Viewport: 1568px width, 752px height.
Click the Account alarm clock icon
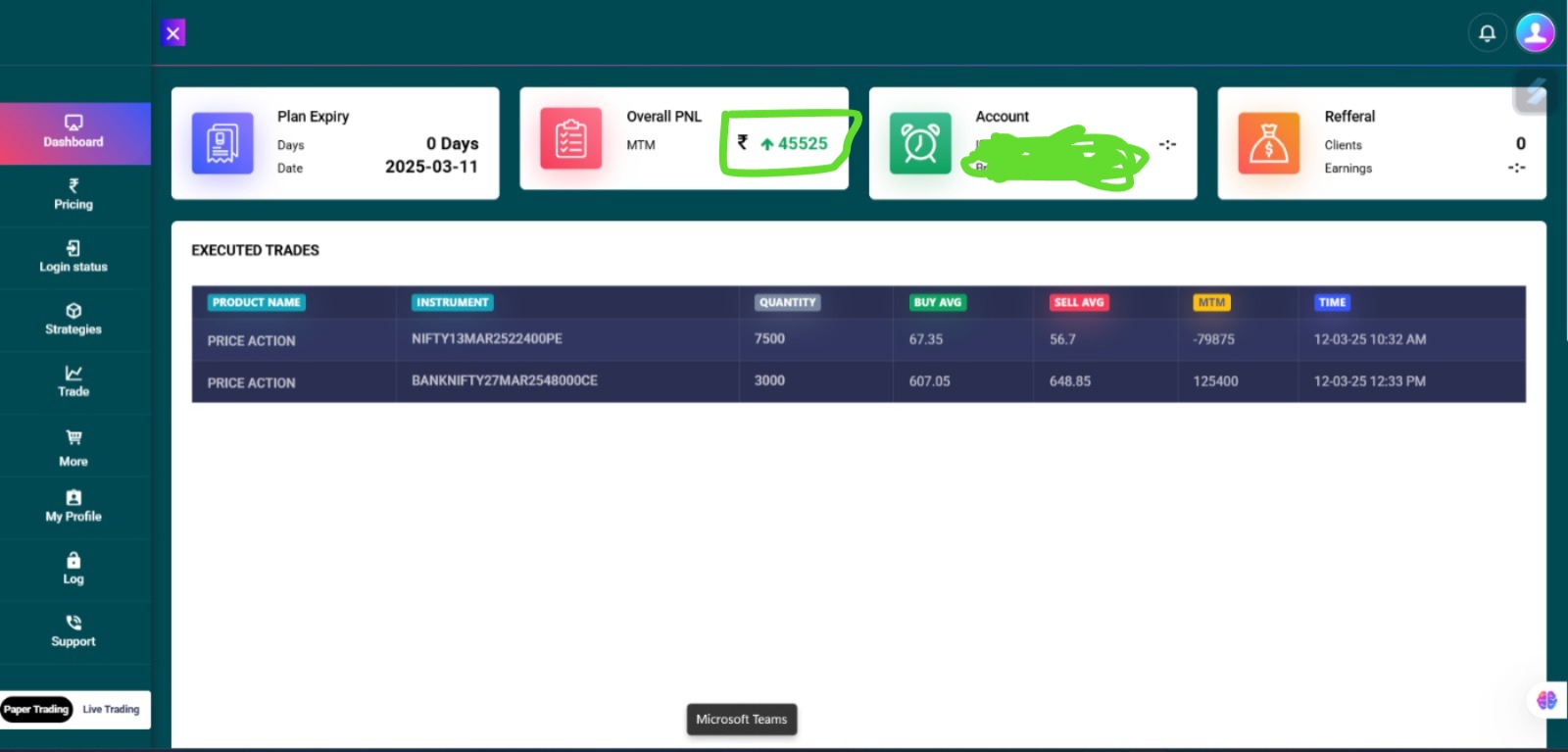coord(919,143)
